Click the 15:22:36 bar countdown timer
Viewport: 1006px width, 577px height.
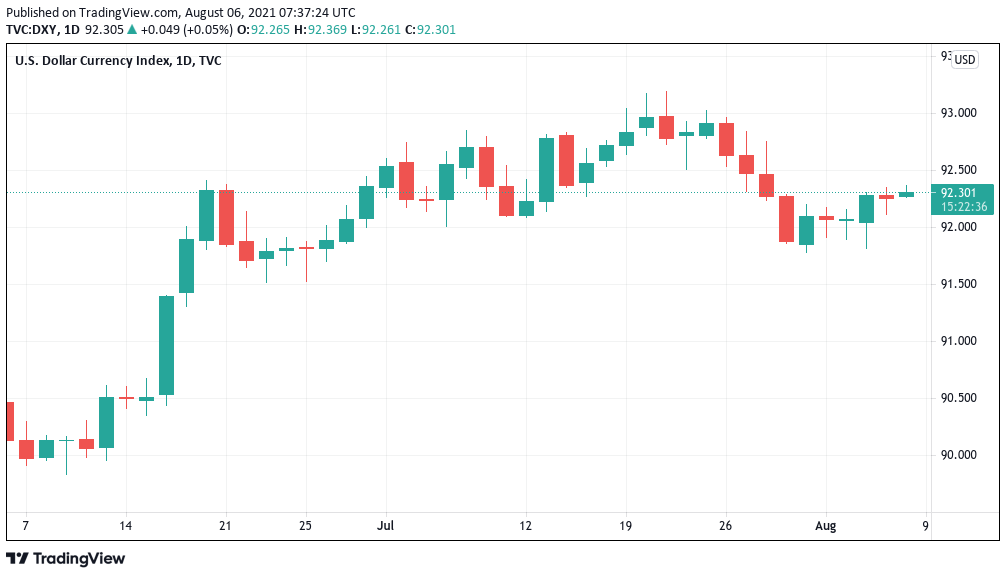[961, 207]
